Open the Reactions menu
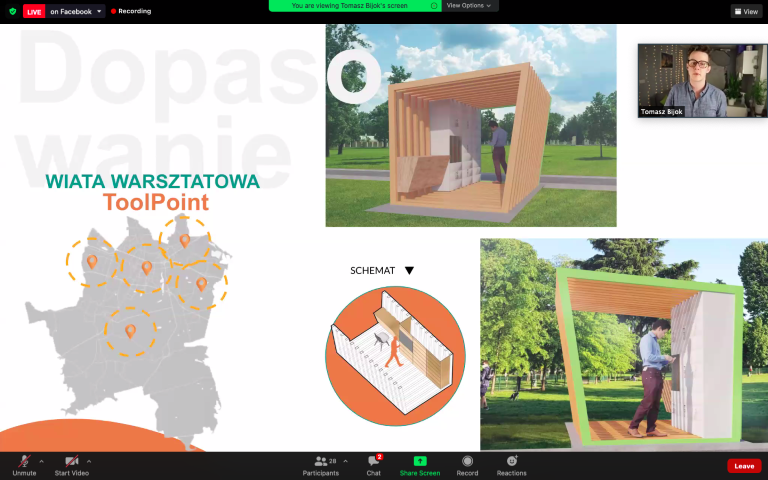Image resolution: width=768 pixels, height=480 pixels. (512, 466)
